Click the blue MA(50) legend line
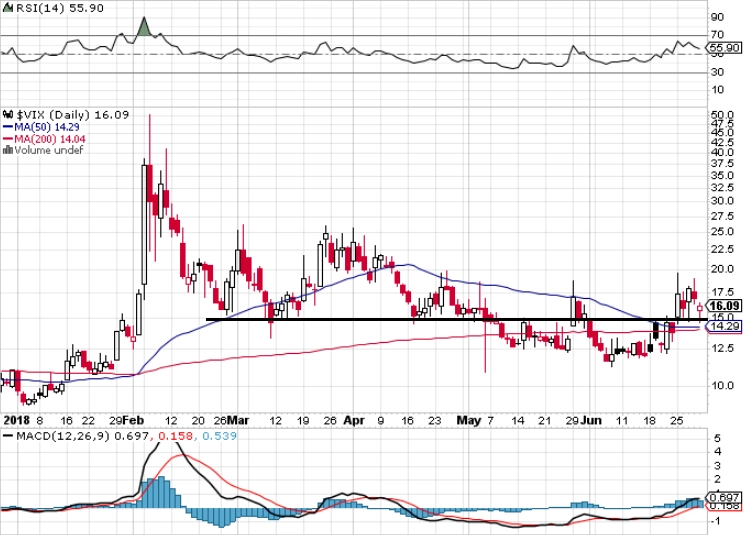743x535 pixels. (8, 127)
